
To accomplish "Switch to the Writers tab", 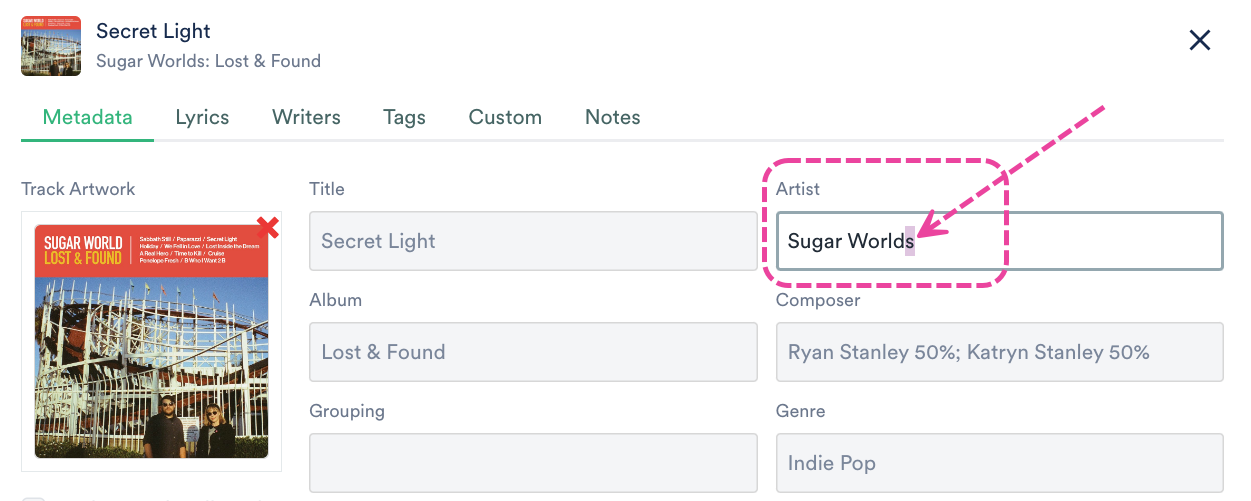I will click(x=306, y=117).
